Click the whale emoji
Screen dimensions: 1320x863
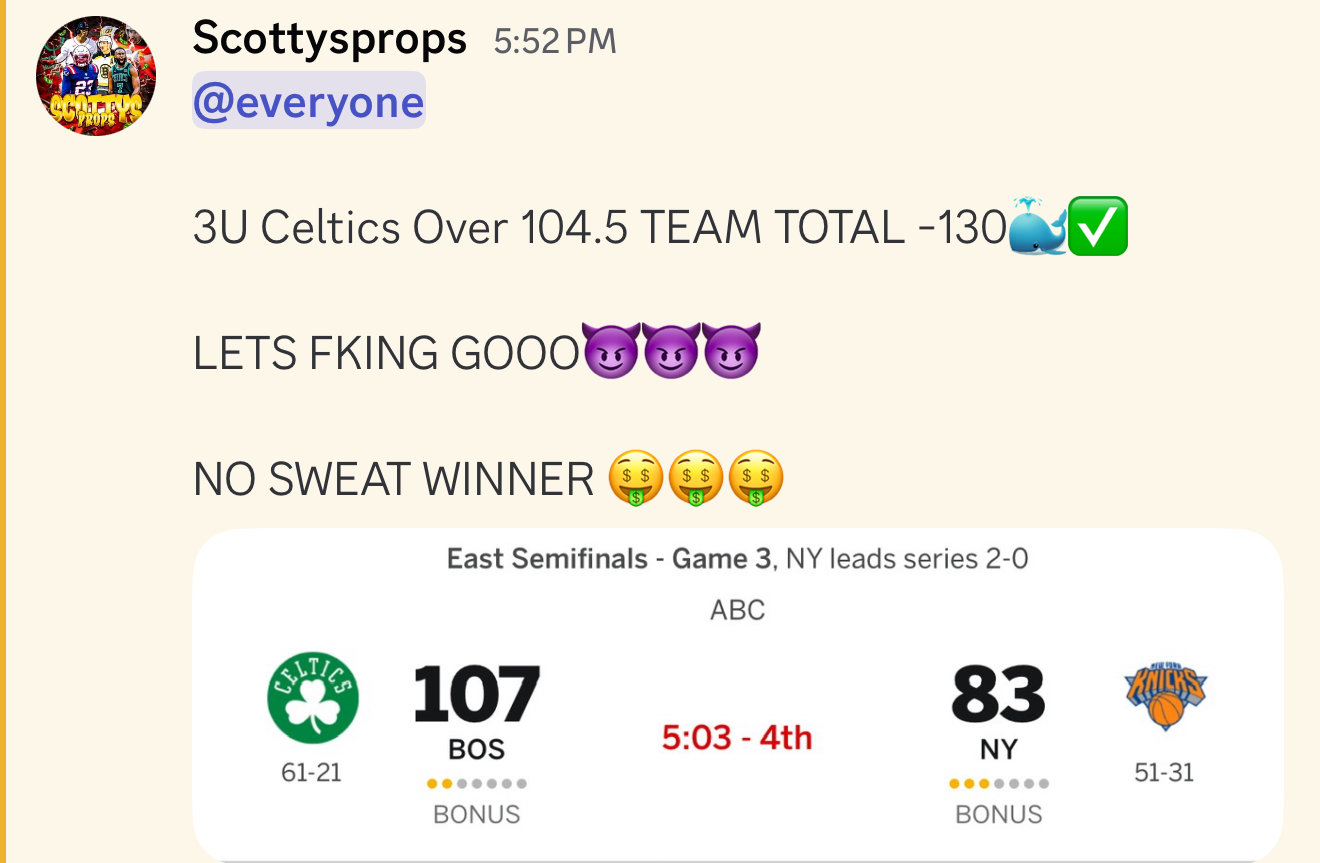click(1038, 227)
